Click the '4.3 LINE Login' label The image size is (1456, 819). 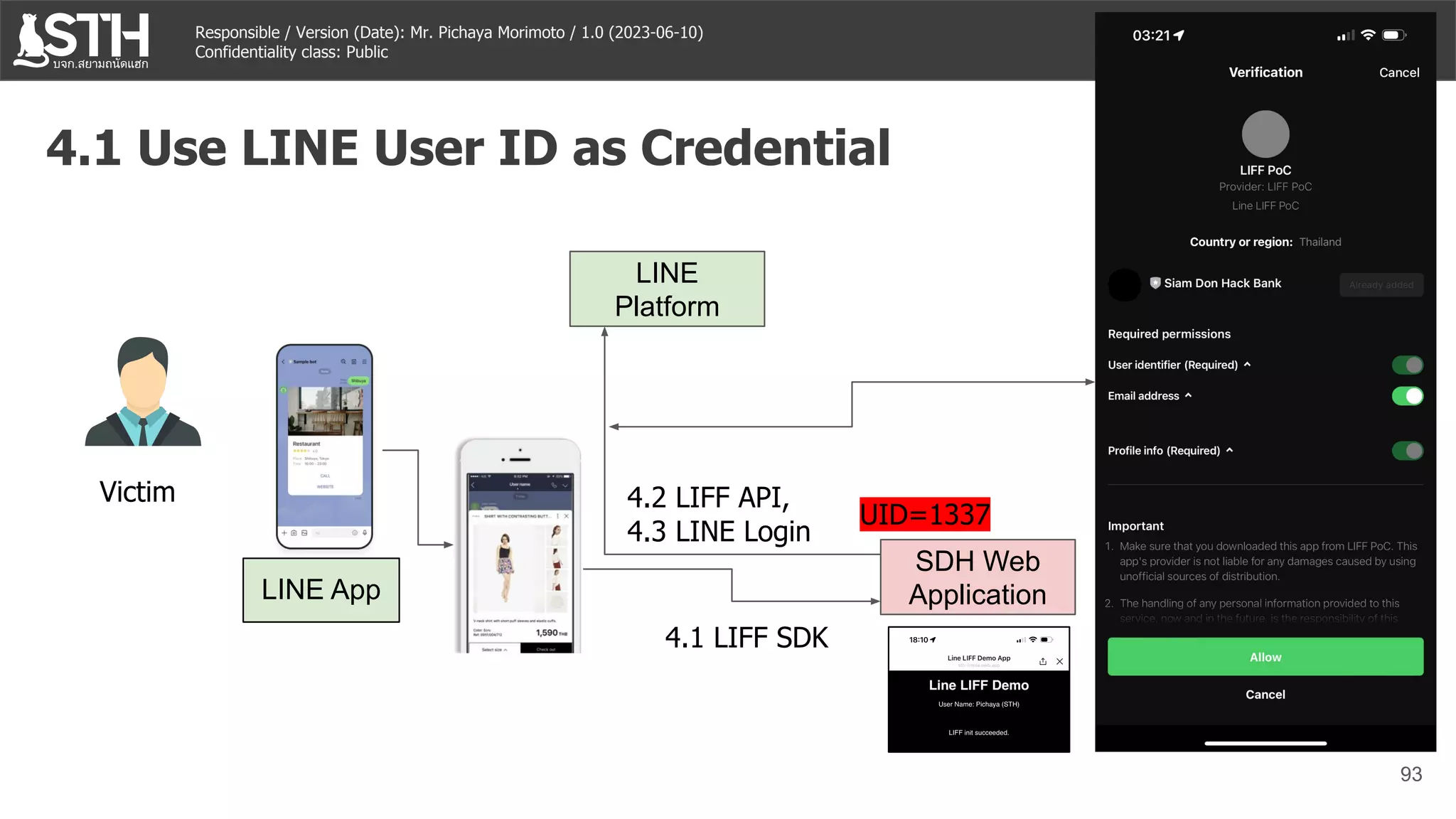coord(718,532)
